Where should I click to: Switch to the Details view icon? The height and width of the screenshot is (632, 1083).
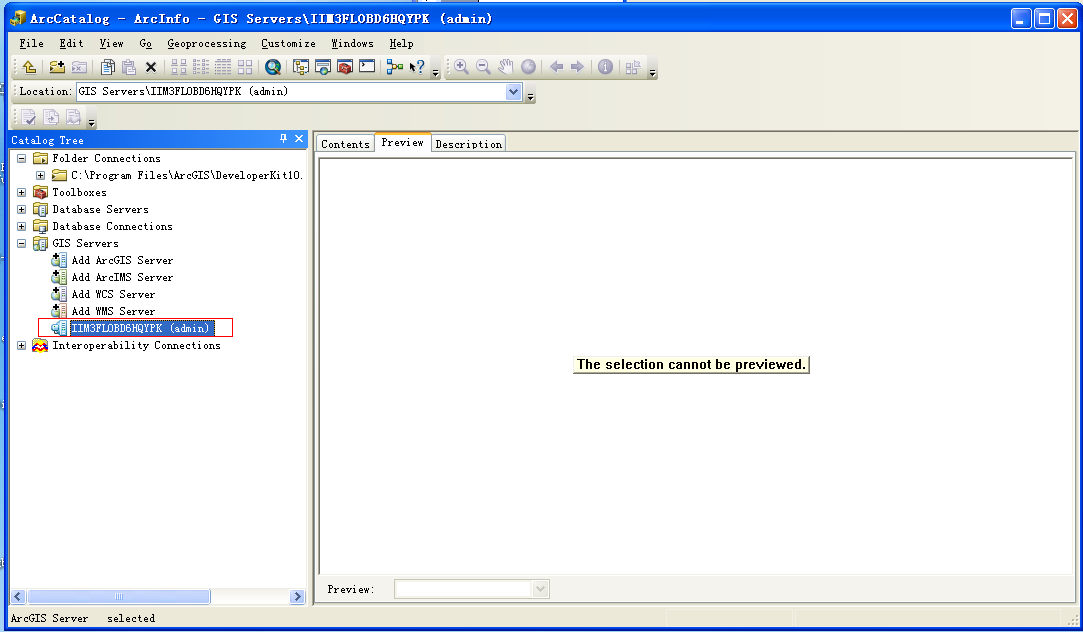pyautogui.click(x=223, y=67)
